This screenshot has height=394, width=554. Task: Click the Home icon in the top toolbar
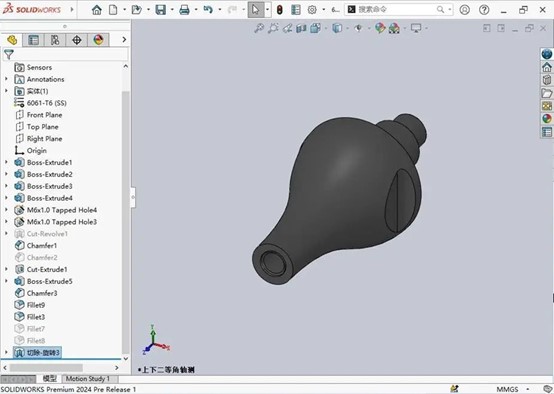click(x=96, y=10)
